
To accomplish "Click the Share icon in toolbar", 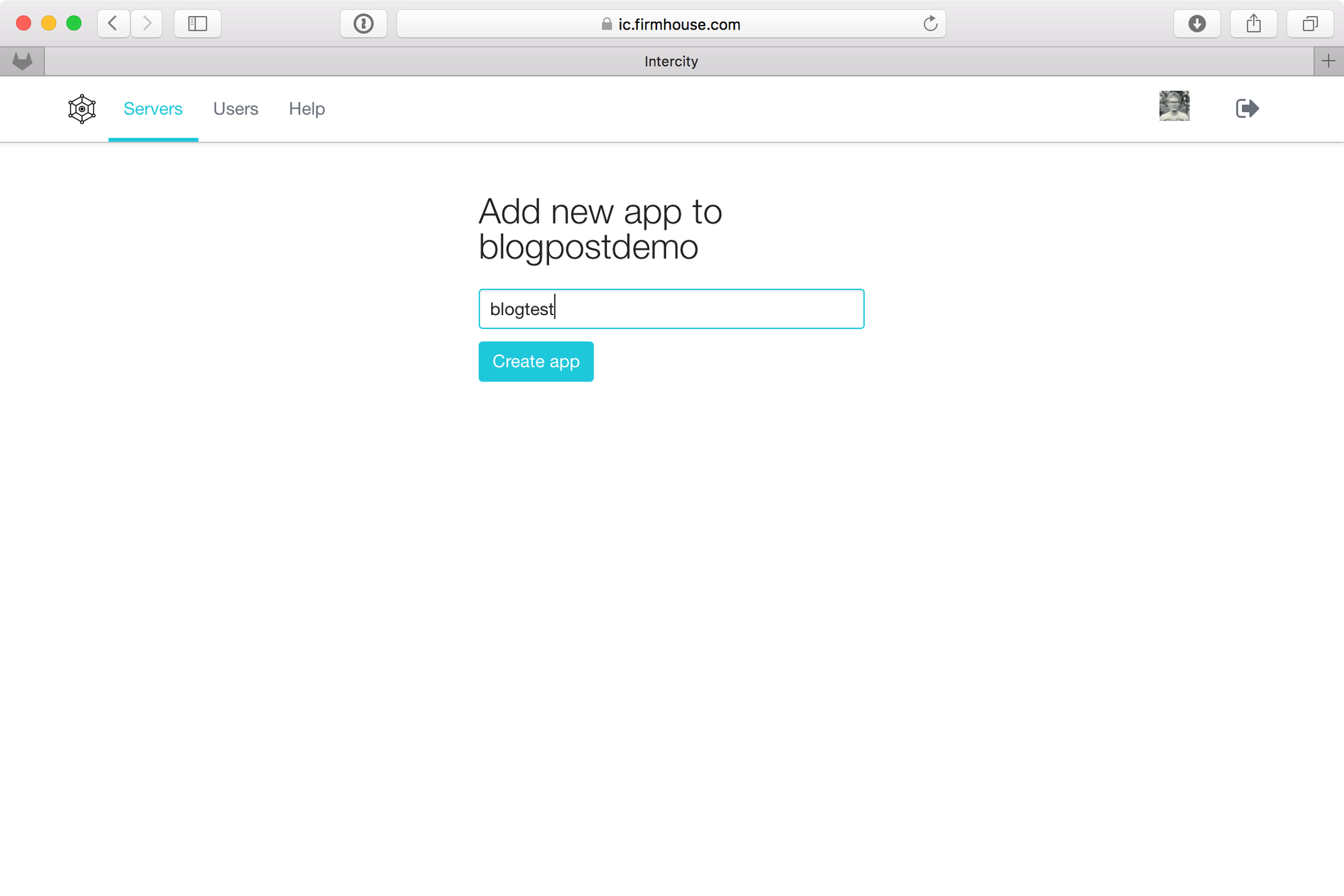I will pos(1253,24).
